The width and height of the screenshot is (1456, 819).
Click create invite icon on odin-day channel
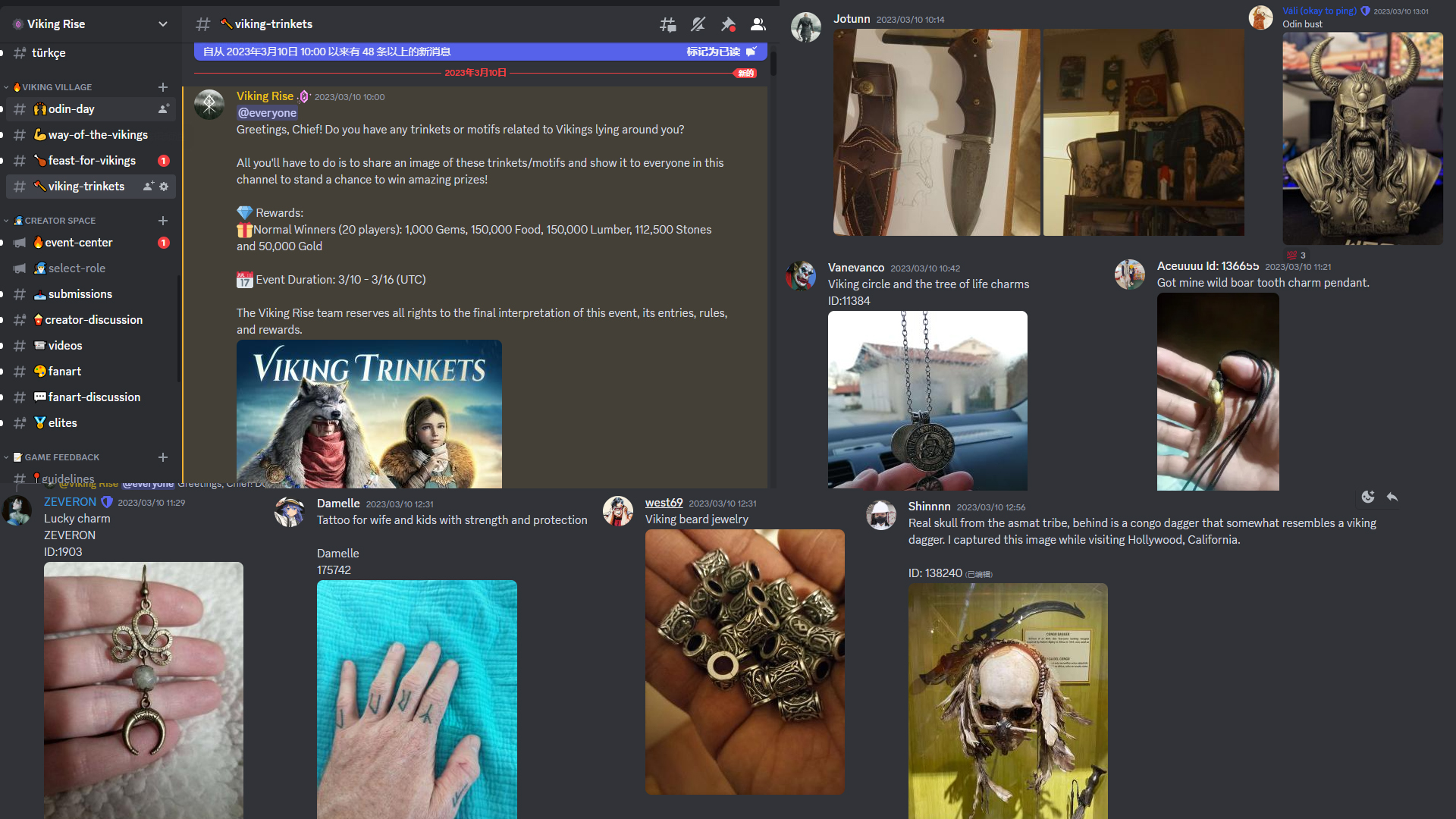(x=163, y=109)
